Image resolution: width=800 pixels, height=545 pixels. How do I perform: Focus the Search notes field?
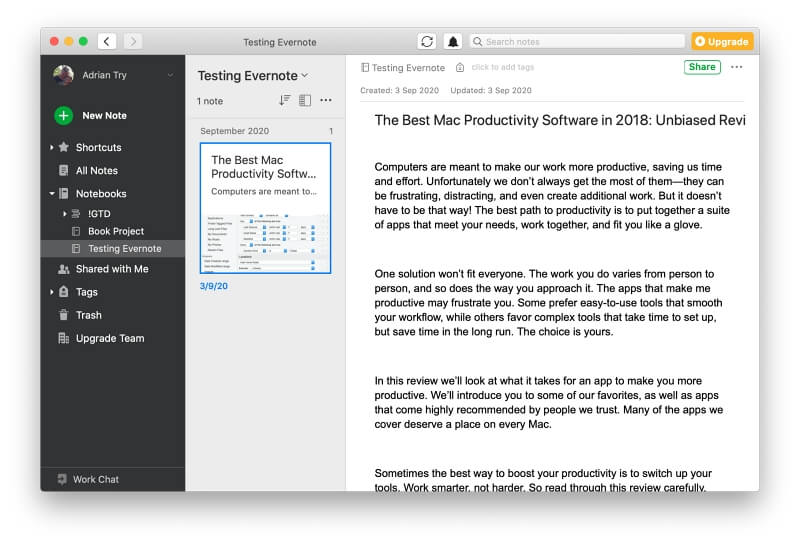tap(577, 41)
